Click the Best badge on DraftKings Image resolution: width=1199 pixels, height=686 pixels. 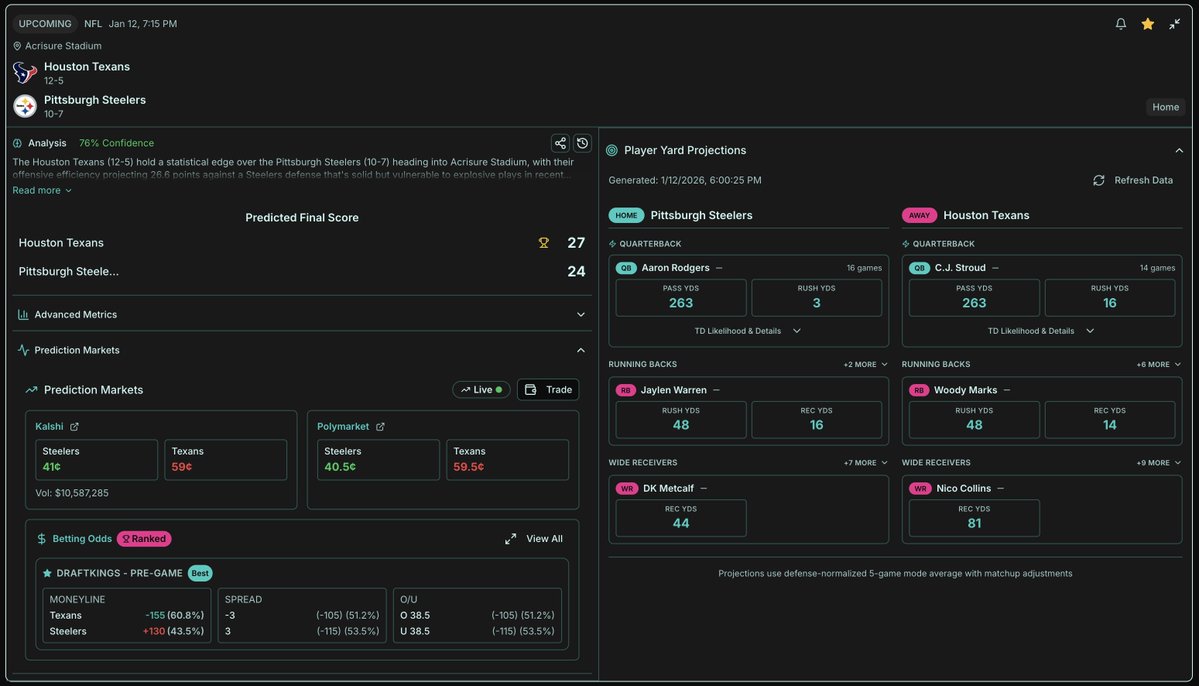(200, 574)
